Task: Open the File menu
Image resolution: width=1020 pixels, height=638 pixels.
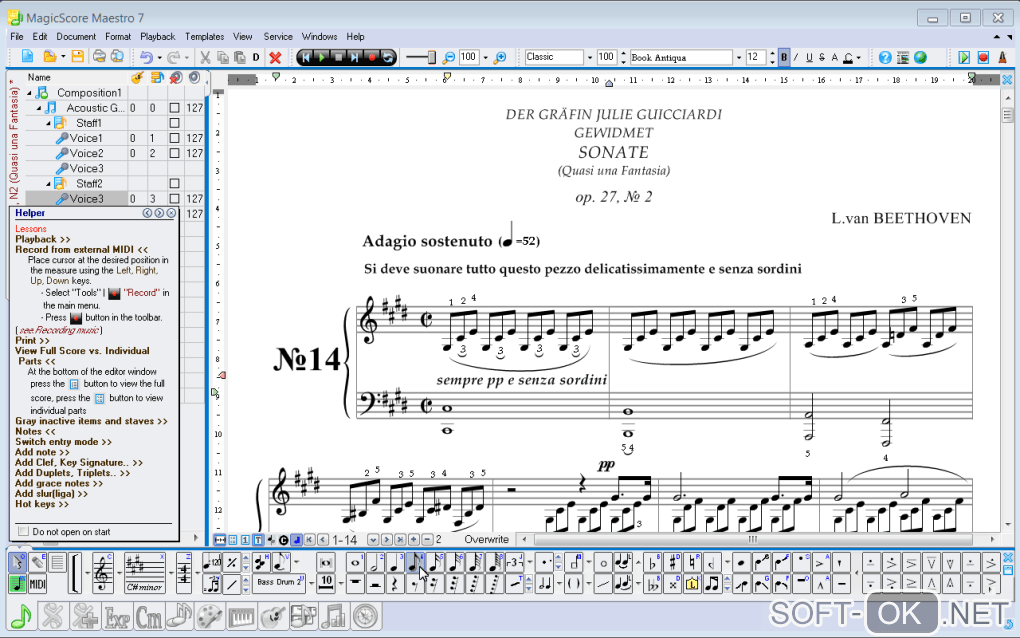Action: click(x=17, y=36)
